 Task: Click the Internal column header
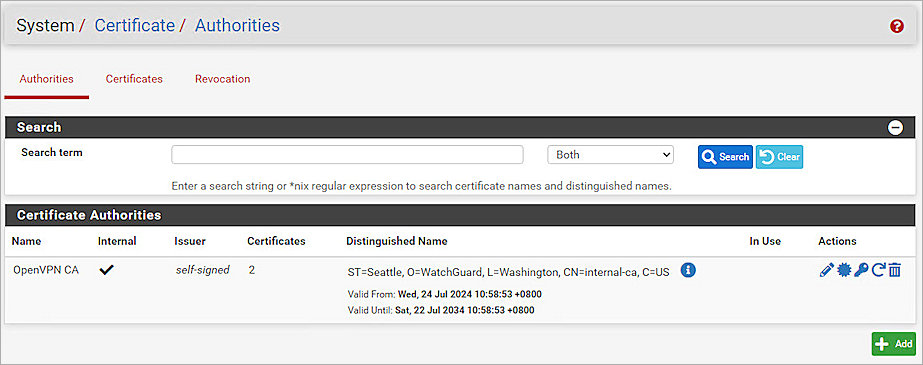click(x=117, y=241)
